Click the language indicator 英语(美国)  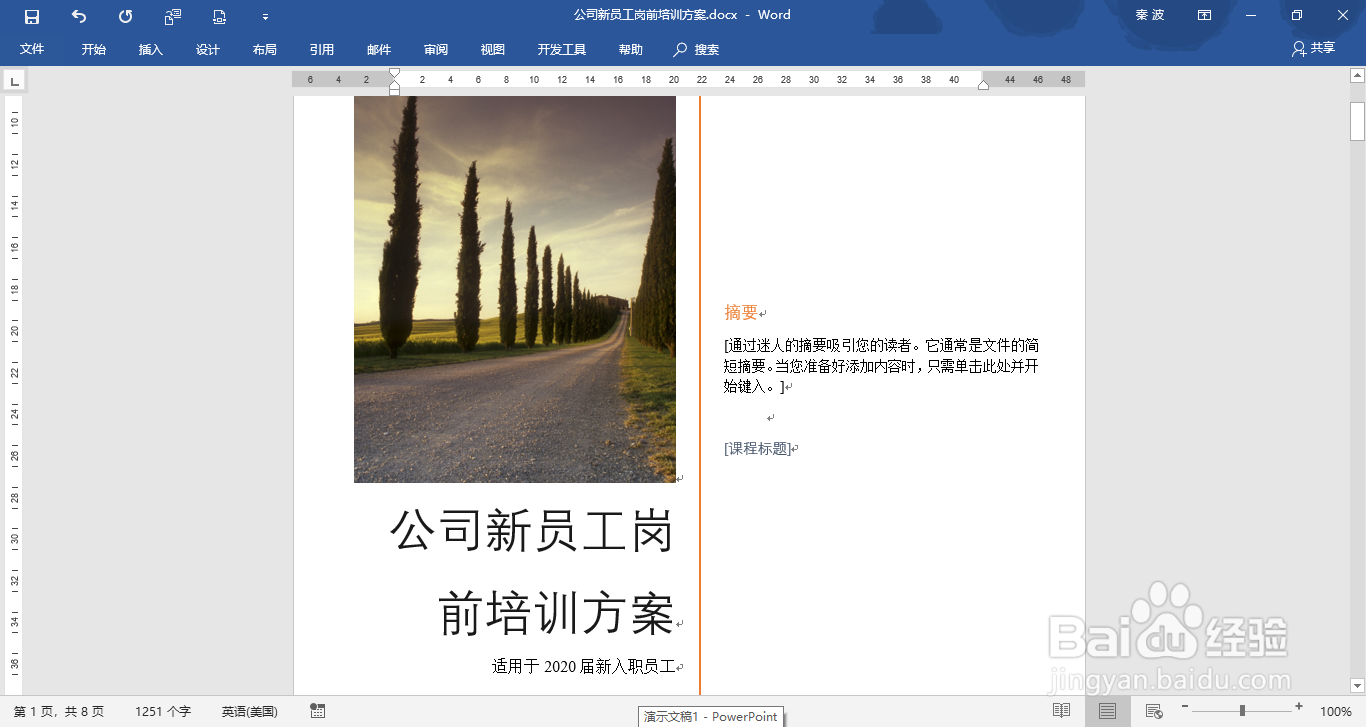pyautogui.click(x=250, y=712)
